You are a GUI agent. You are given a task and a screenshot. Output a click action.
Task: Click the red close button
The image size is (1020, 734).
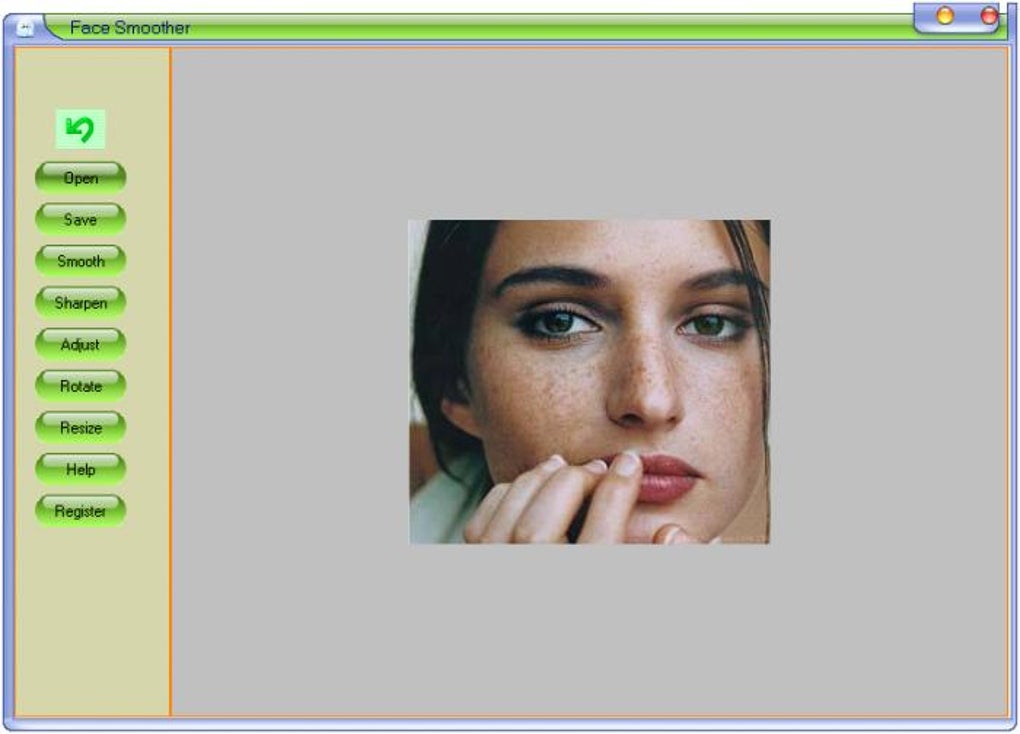(989, 15)
